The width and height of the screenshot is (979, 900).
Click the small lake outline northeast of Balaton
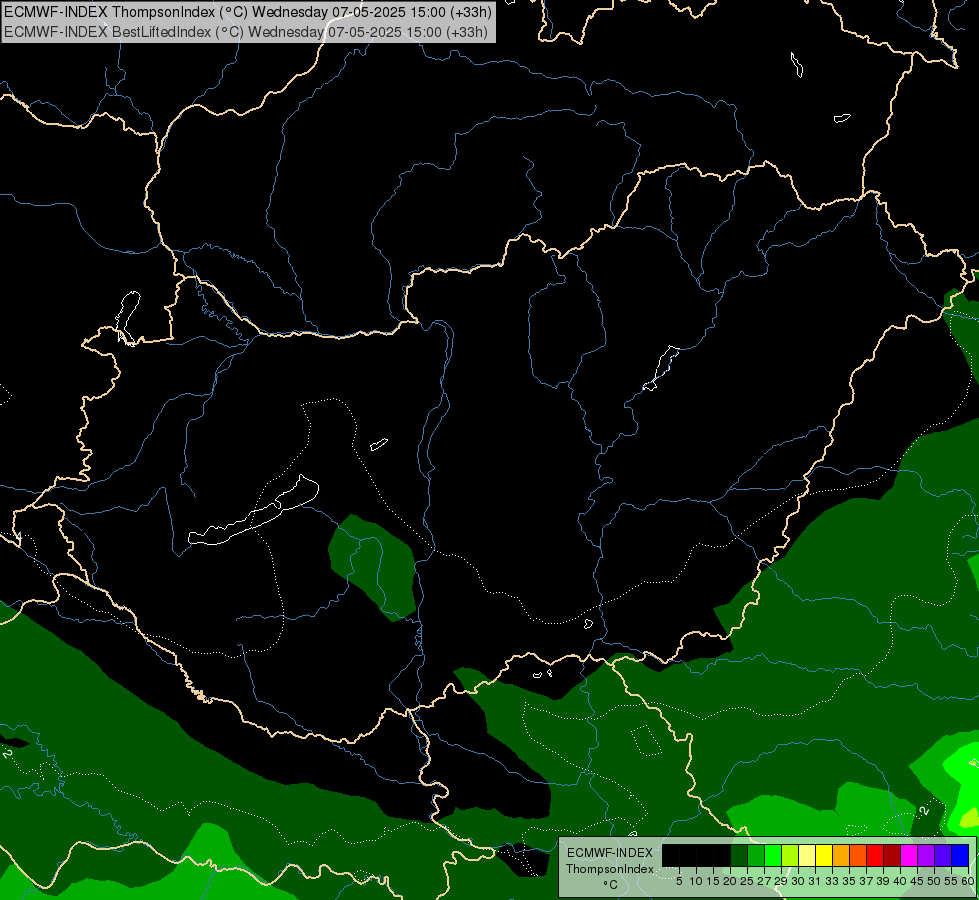pos(379,444)
